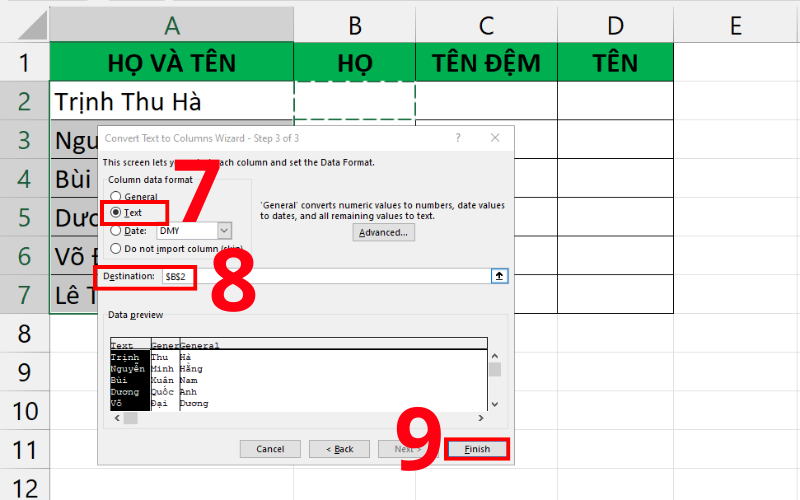Click the Destination input field
The height and width of the screenshot is (500, 800).
[327, 277]
